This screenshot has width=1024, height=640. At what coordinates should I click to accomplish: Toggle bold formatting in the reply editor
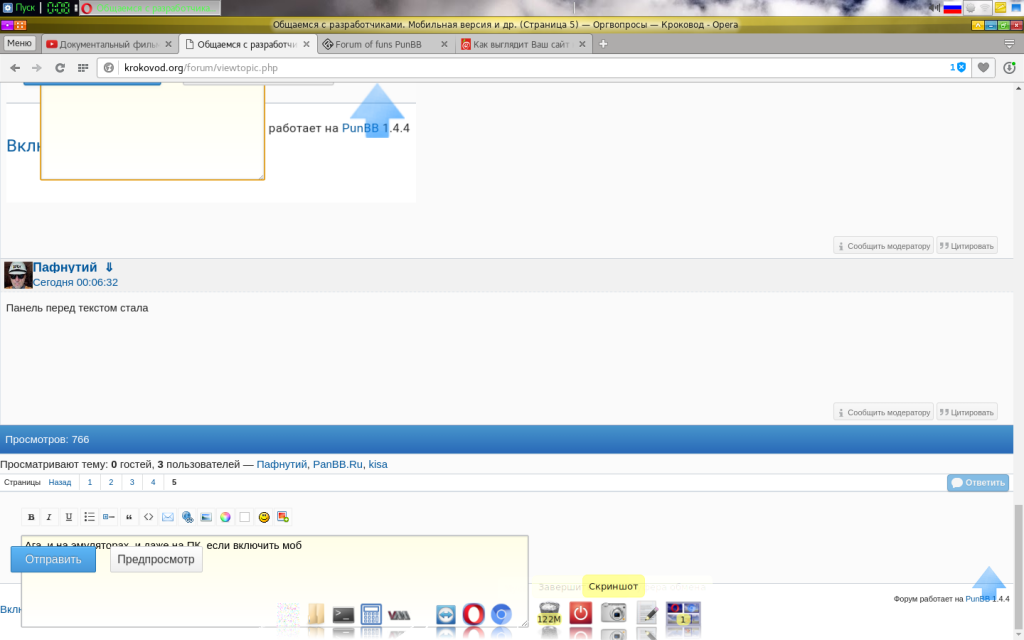tap(31, 517)
